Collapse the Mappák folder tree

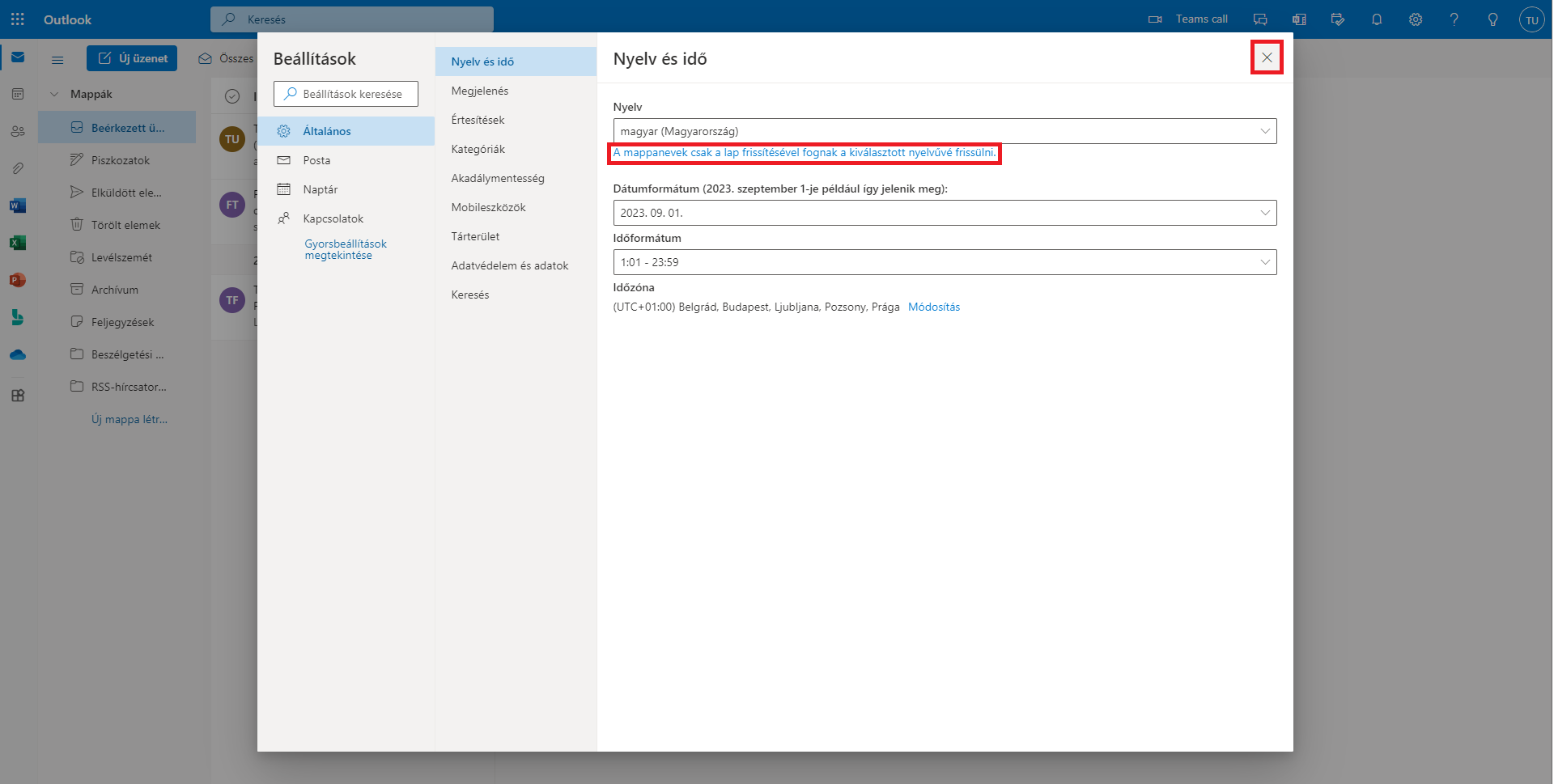tap(54, 95)
